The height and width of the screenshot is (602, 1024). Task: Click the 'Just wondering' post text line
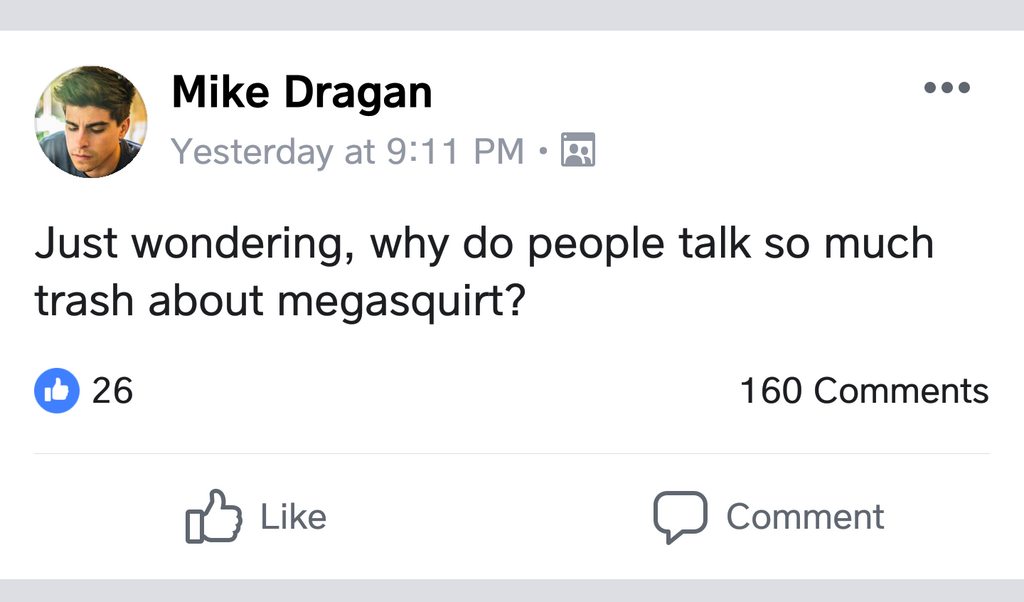(484, 245)
